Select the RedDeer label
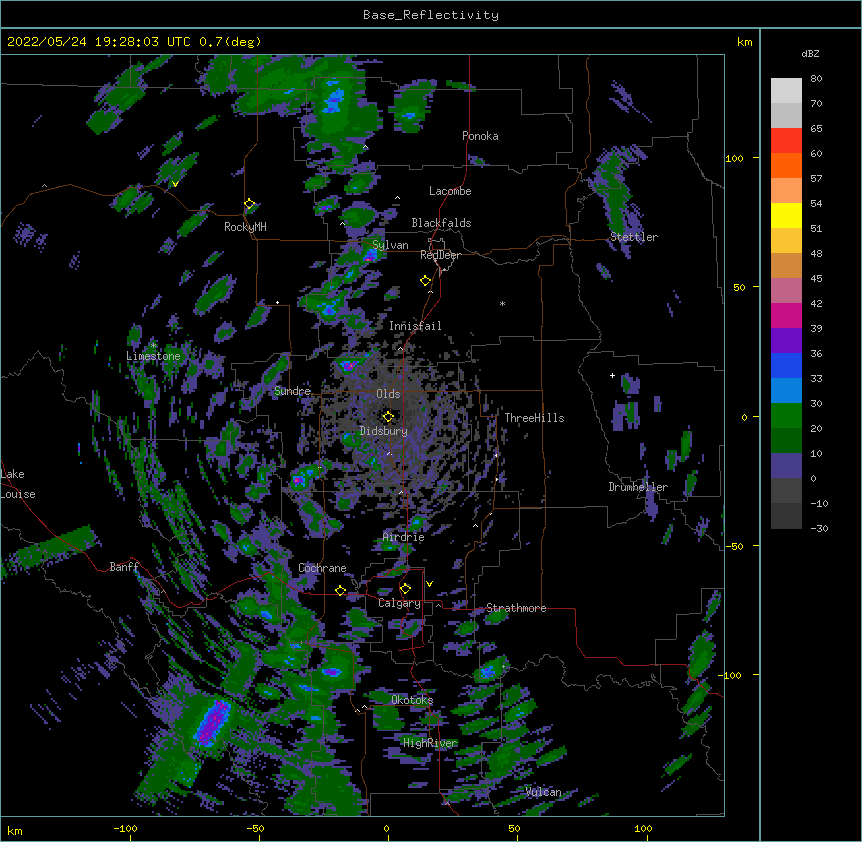This screenshot has height=842, width=862. (440, 255)
